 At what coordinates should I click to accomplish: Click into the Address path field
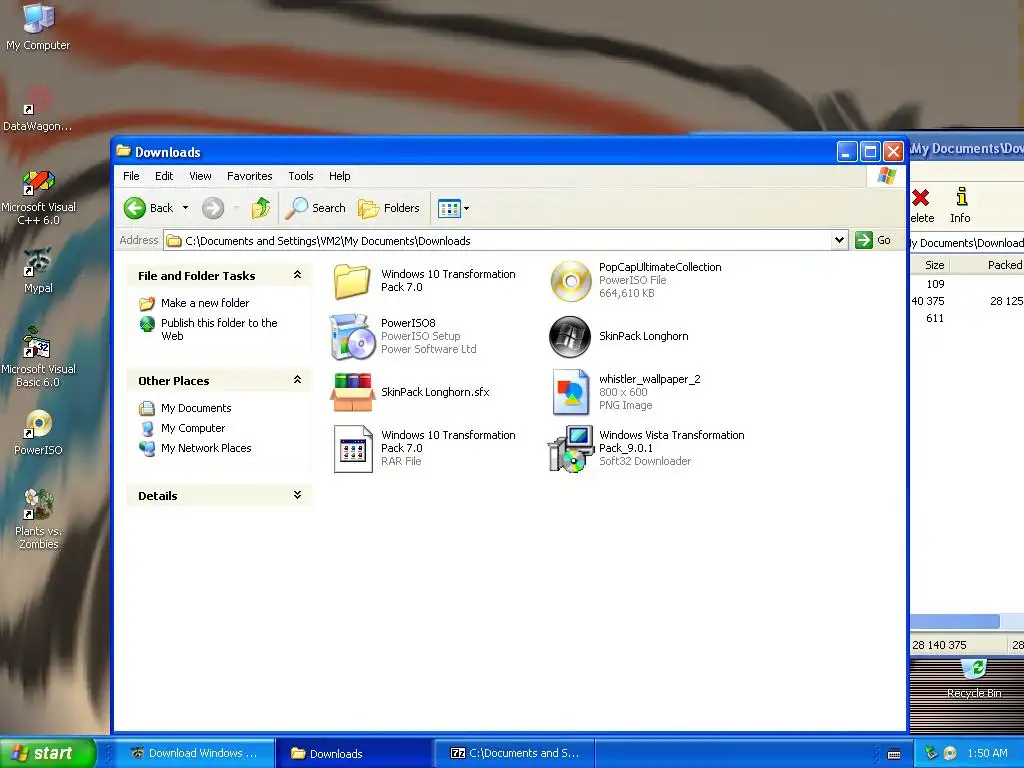click(498, 240)
